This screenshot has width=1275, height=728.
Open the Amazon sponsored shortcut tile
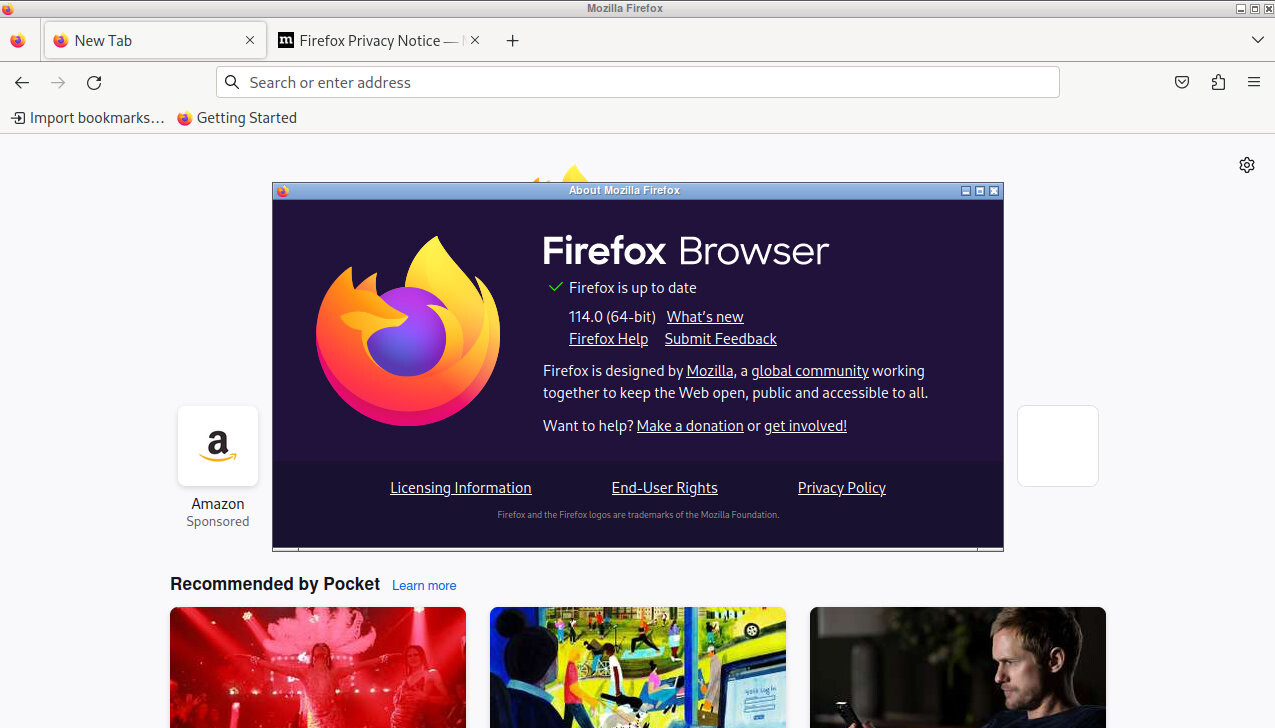(218, 446)
